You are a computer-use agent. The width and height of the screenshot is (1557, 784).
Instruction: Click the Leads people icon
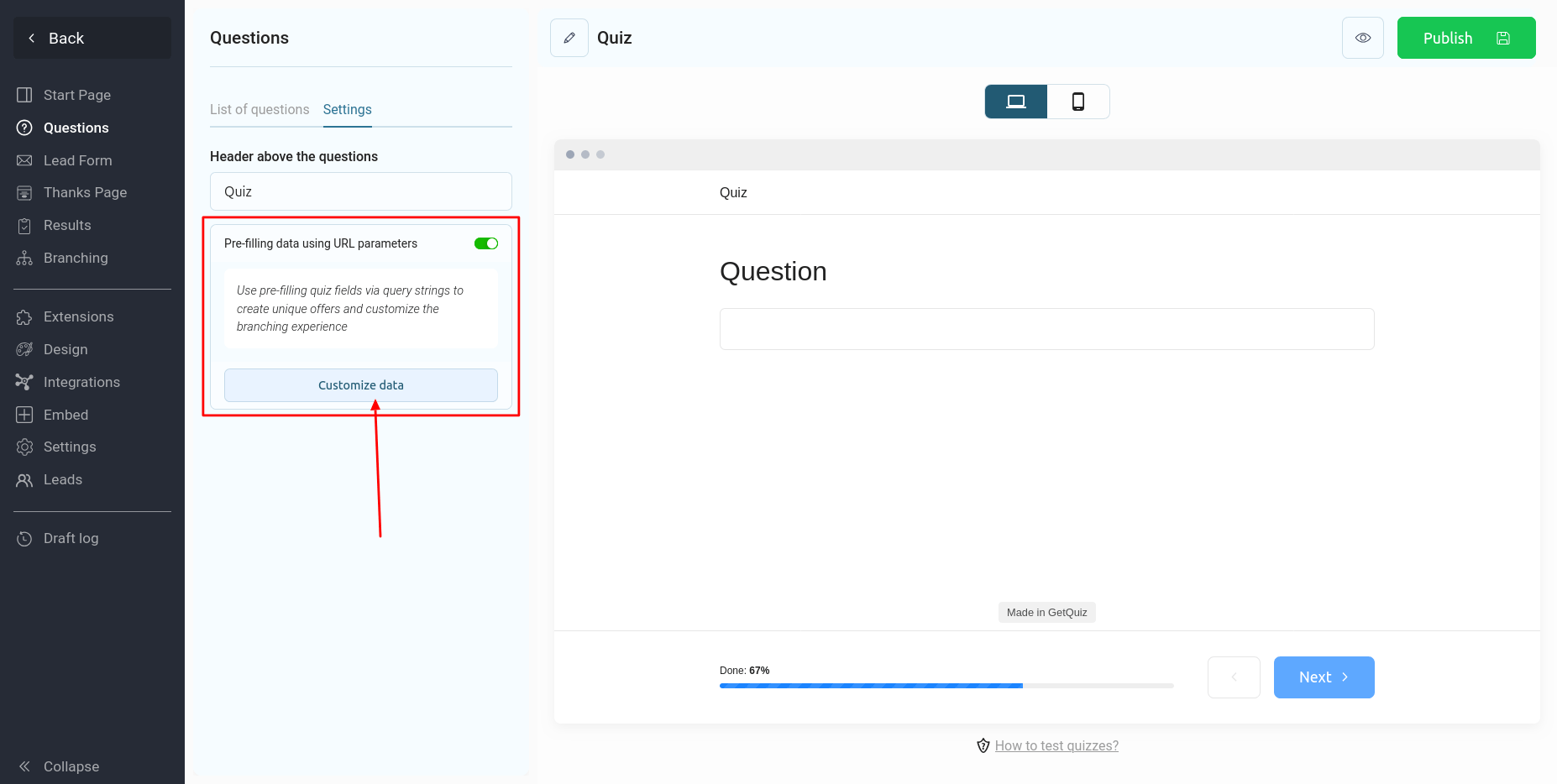click(x=25, y=480)
